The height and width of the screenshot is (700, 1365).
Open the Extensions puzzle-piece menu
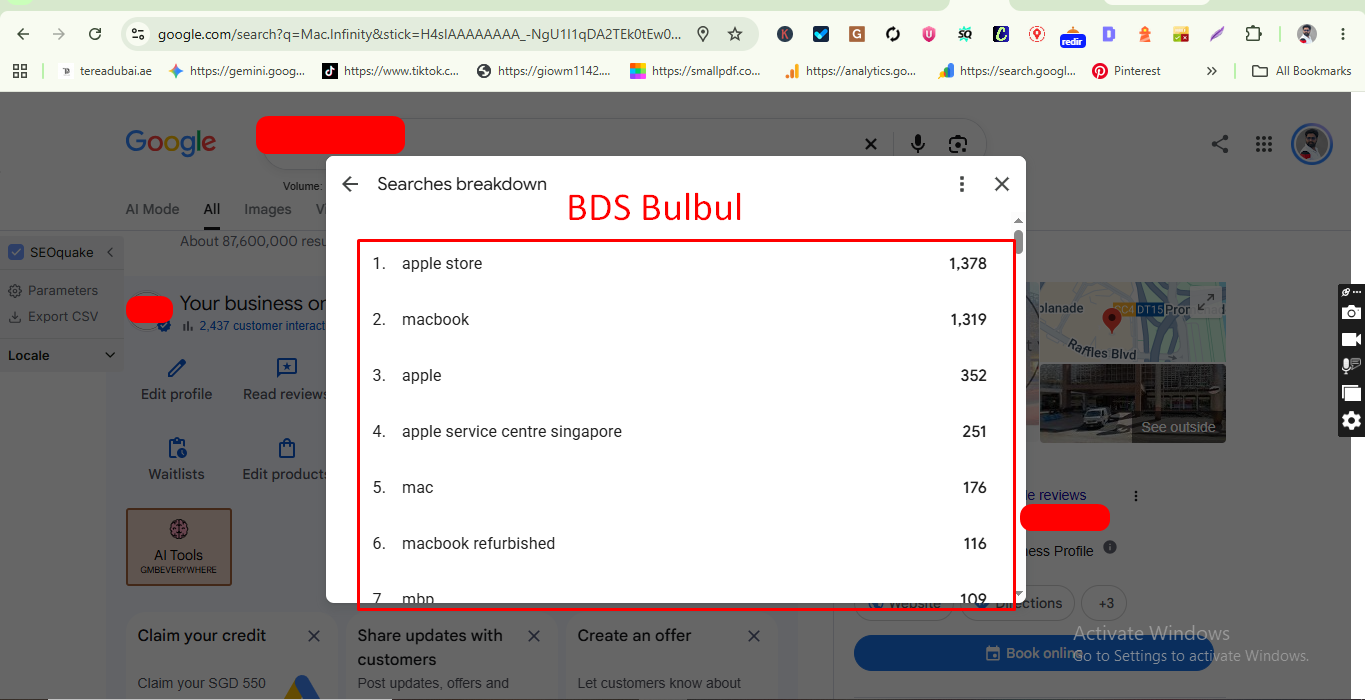point(1254,34)
